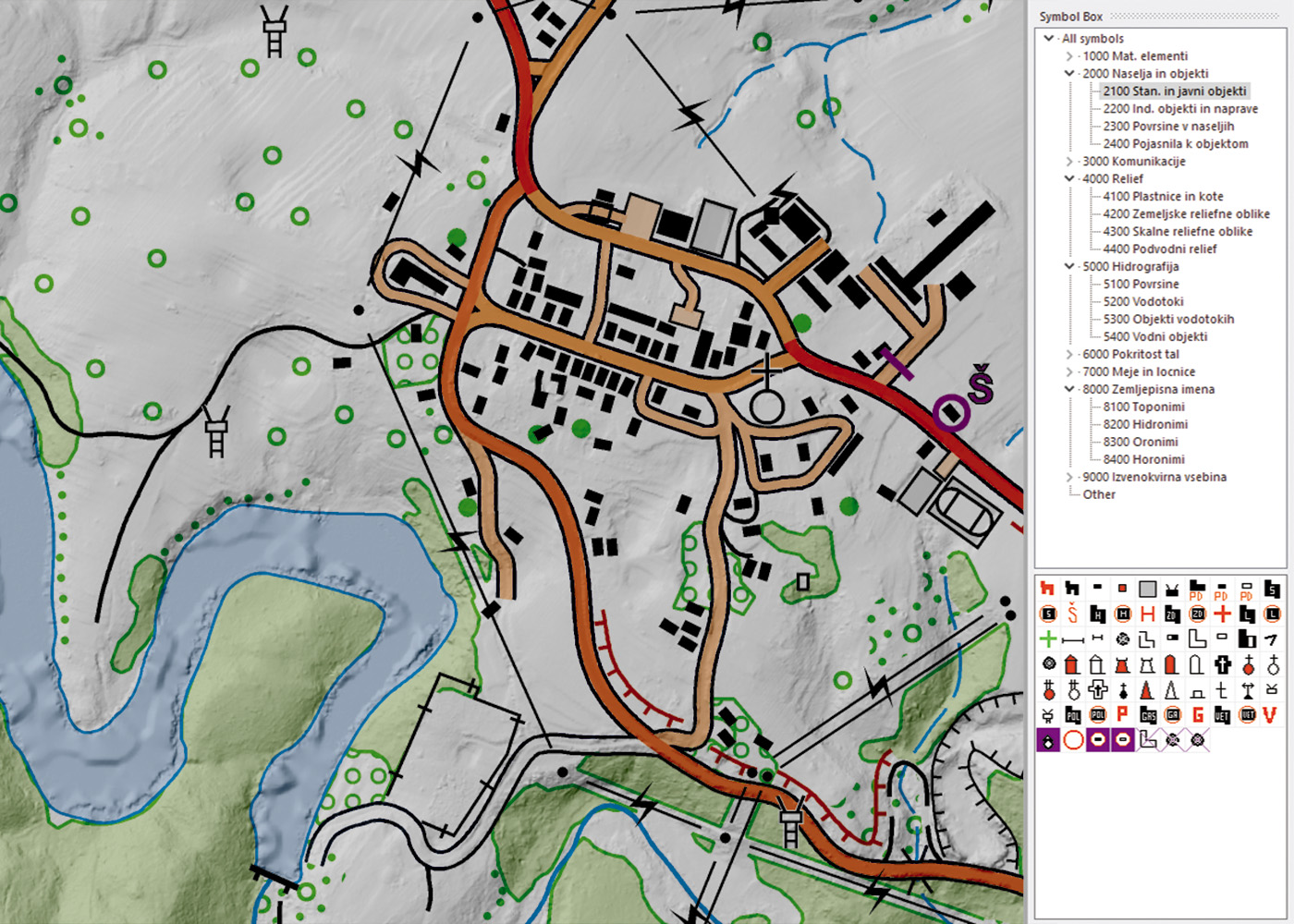Choose the gray filled square symbol
Viewport: 1294px width, 924px height.
1147,589
